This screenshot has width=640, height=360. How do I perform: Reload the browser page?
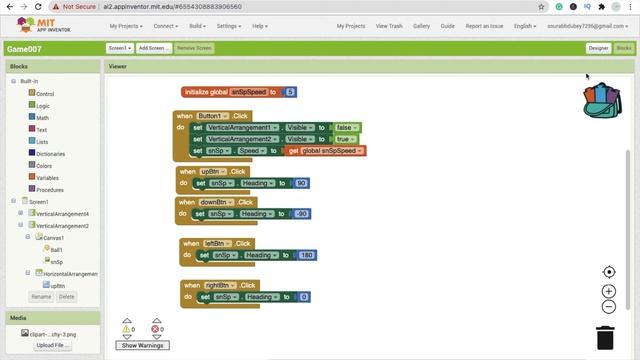38,7
